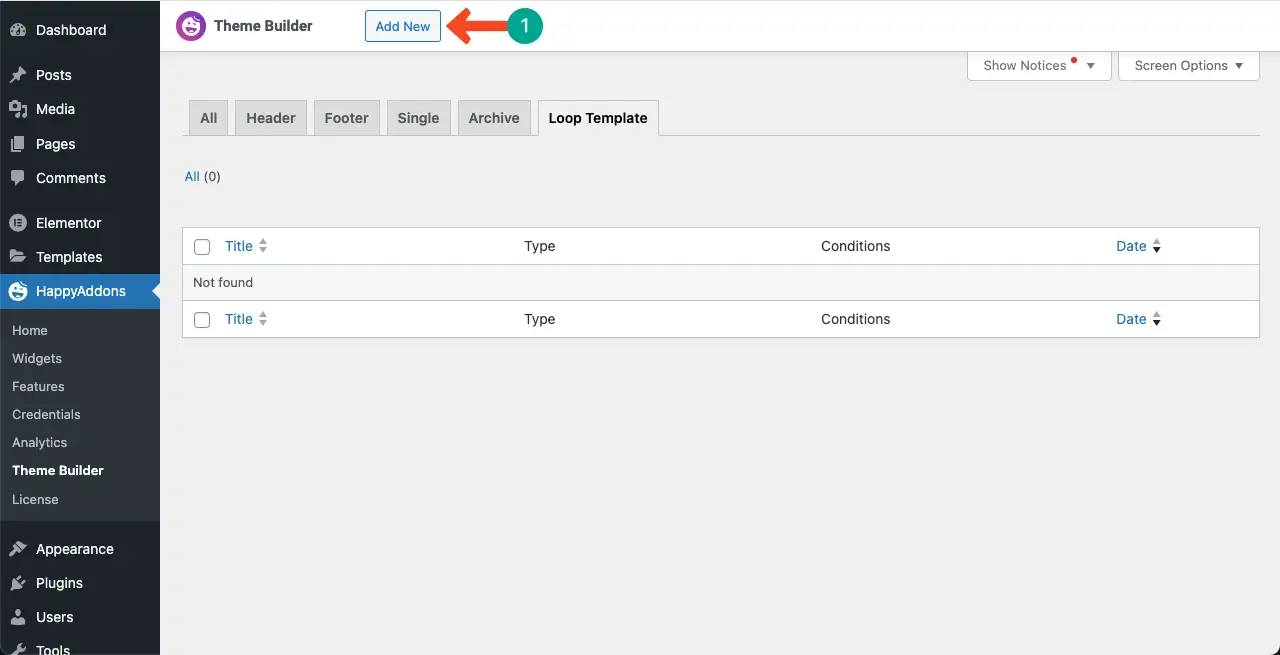Click the Plugins plug icon
The image size is (1280, 655).
18,583
